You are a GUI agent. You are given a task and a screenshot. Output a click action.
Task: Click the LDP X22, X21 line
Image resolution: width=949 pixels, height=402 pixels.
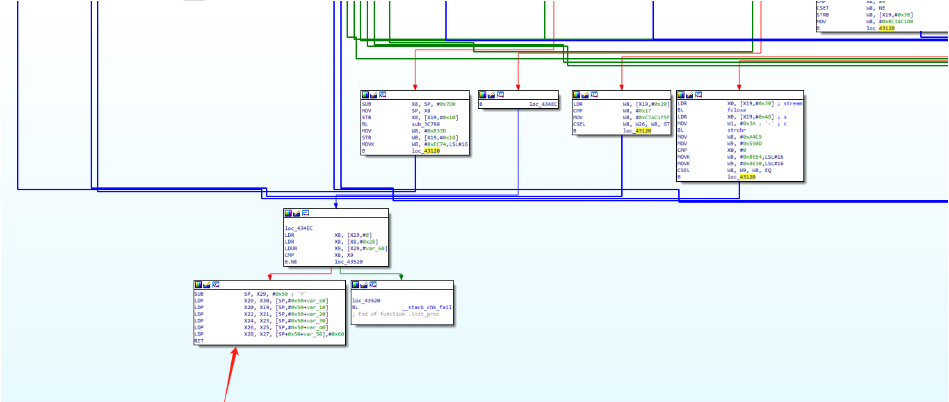(260, 314)
